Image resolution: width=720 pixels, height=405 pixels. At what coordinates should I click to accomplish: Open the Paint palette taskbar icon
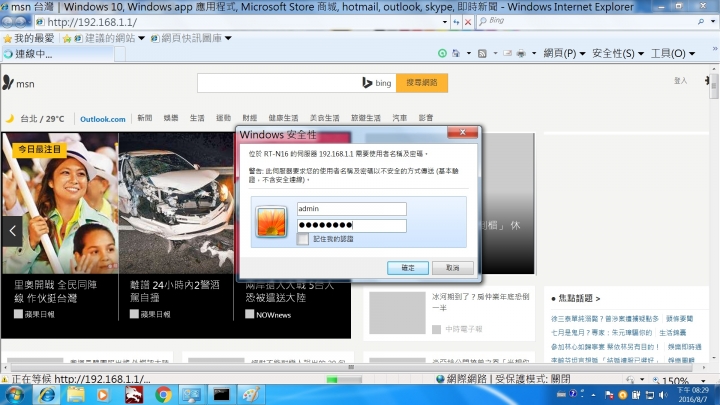click(251, 395)
